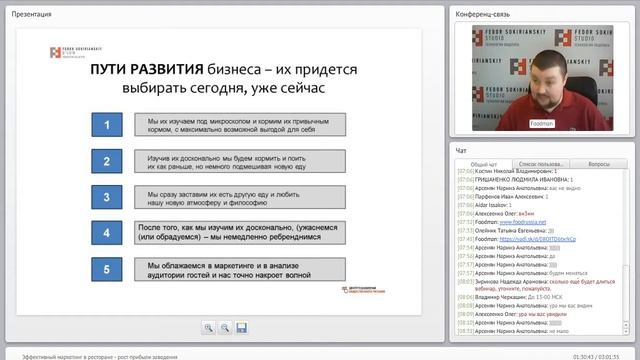Click Арсенян message 'вас не видно'
Viewport: 640px width, 360px height.
point(565,188)
